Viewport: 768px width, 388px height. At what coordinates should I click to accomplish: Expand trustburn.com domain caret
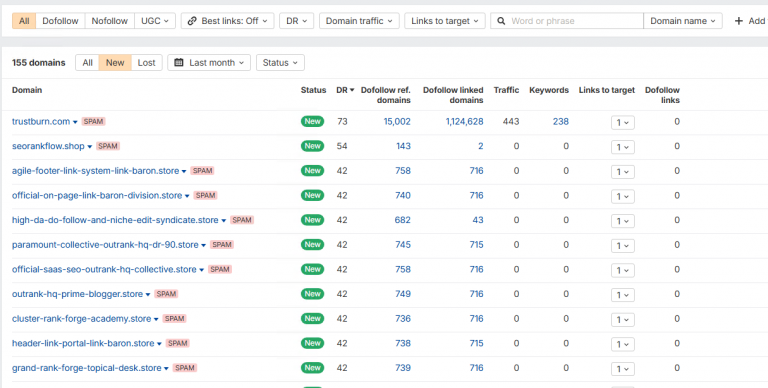pyautogui.click(x=75, y=122)
